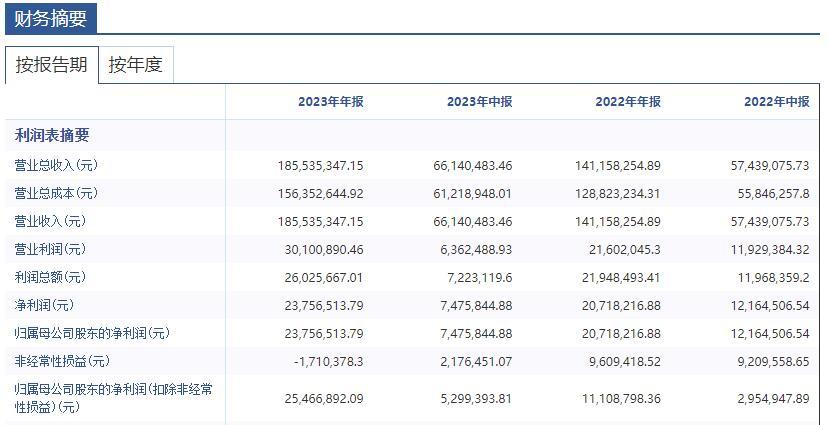
Task: Select the value 26,025,667.01
Action: [x=324, y=278]
